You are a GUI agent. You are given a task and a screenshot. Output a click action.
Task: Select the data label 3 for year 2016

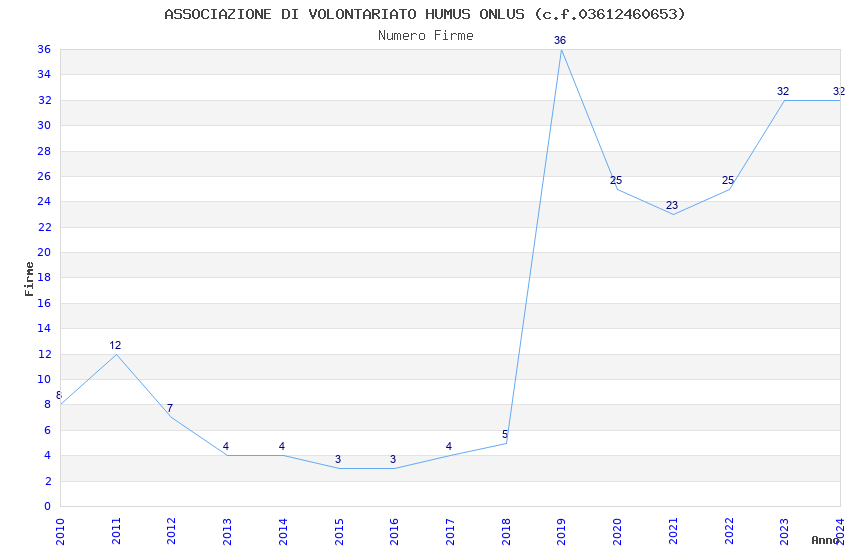pyautogui.click(x=393, y=460)
